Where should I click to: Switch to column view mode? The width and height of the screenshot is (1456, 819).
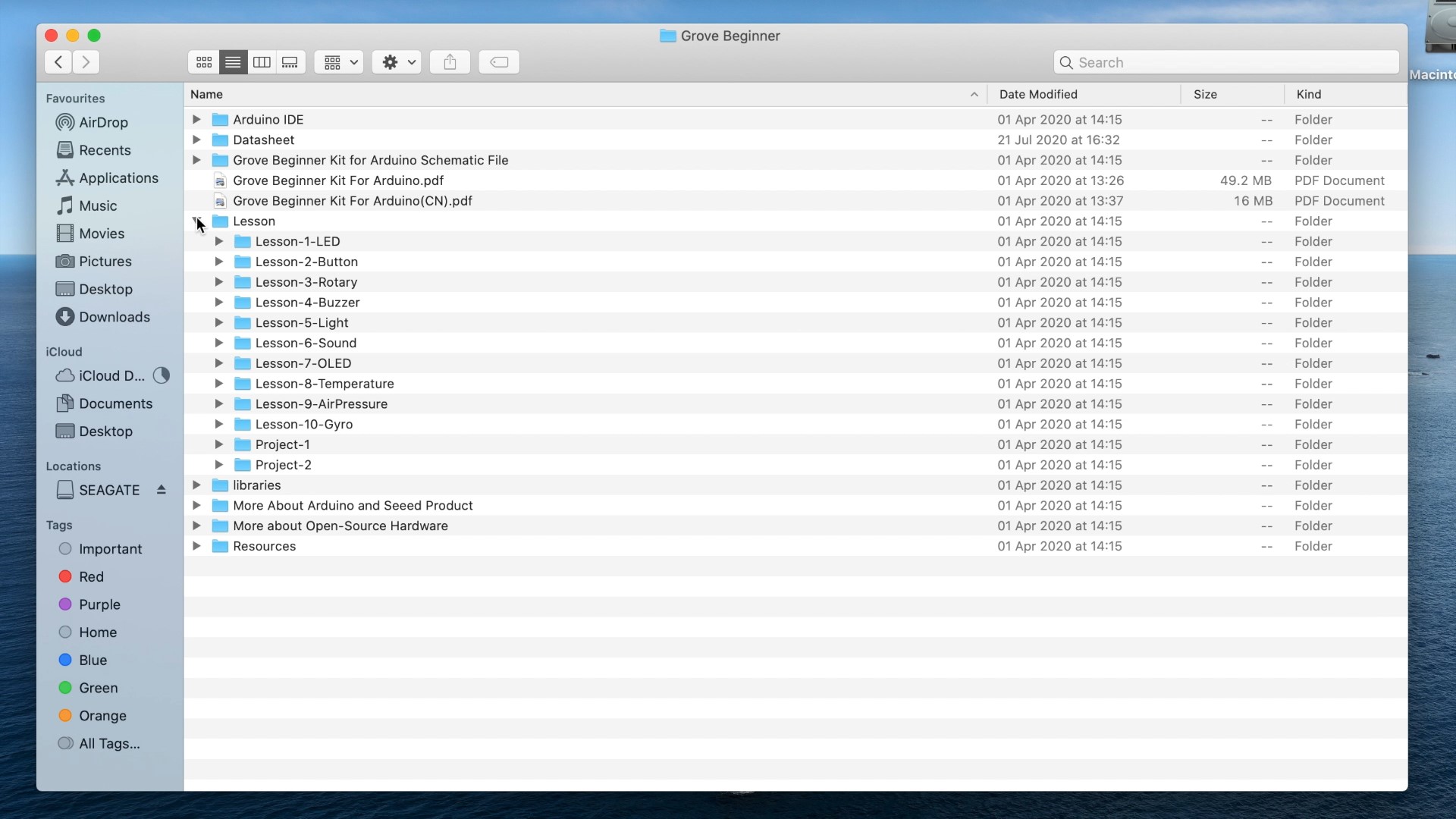click(x=262, y=62)
